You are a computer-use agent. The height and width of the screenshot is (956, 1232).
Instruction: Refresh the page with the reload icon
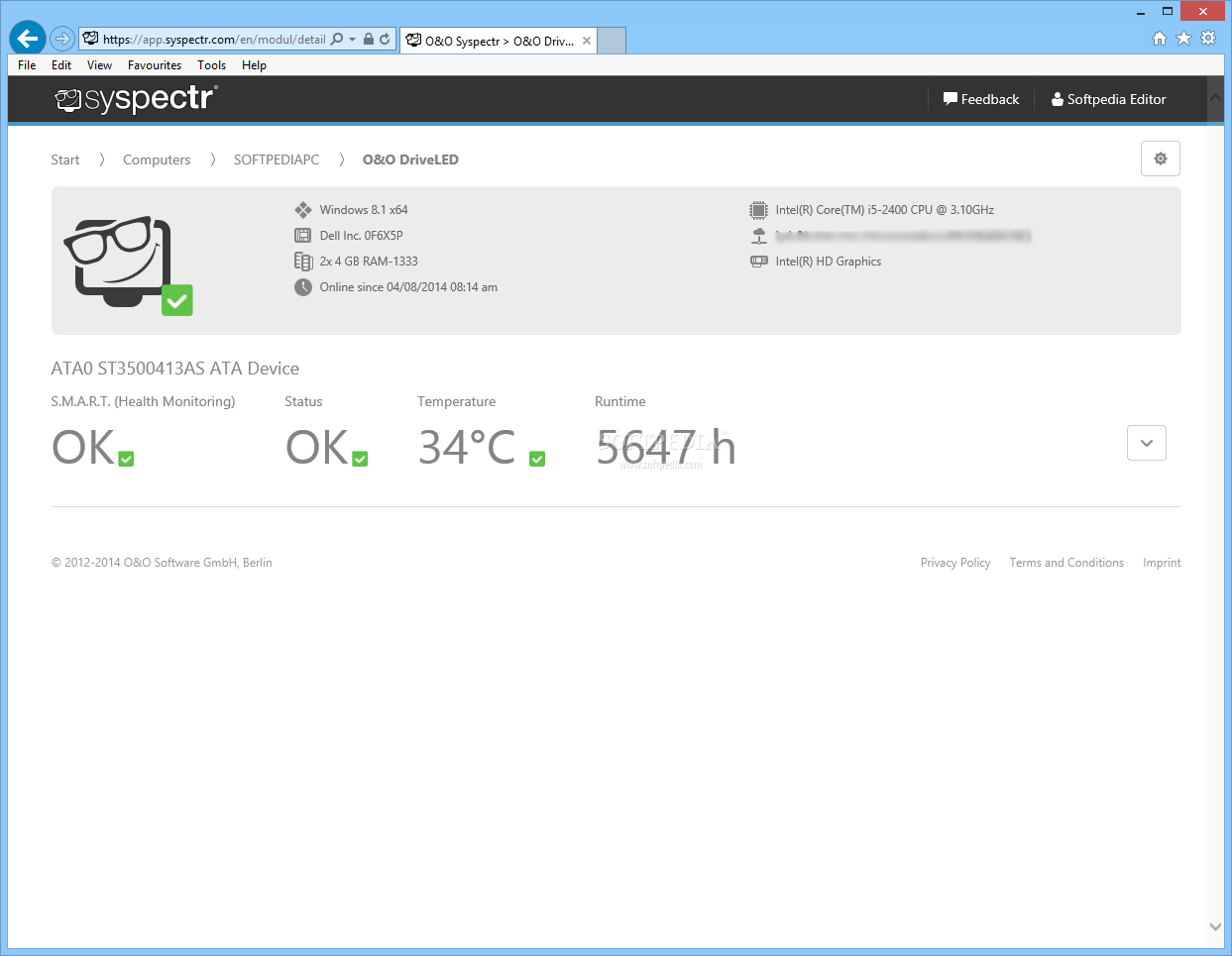click(385, 39)
